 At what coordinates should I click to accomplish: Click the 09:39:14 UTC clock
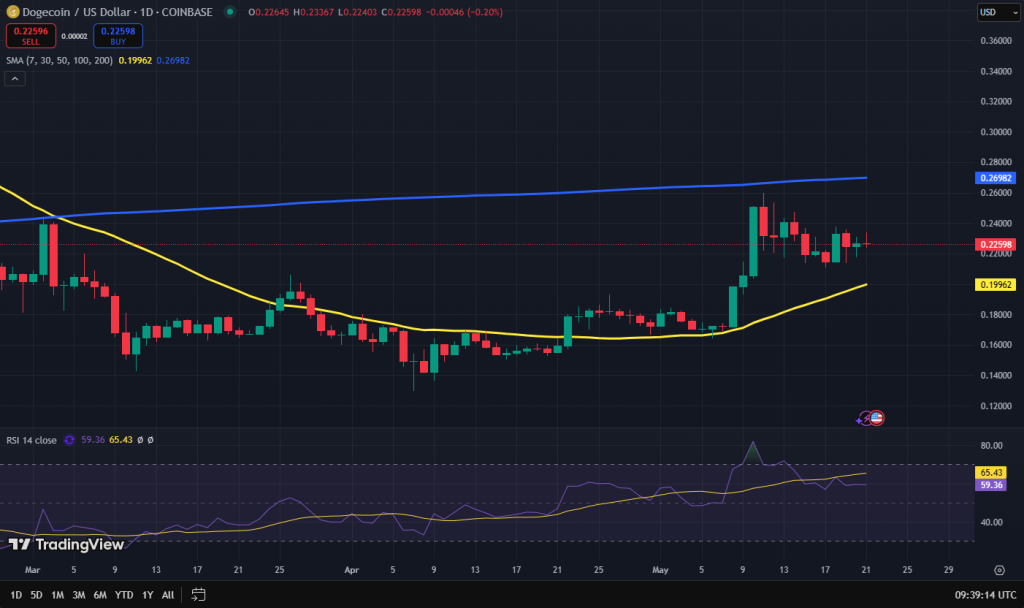pos(985,595)
